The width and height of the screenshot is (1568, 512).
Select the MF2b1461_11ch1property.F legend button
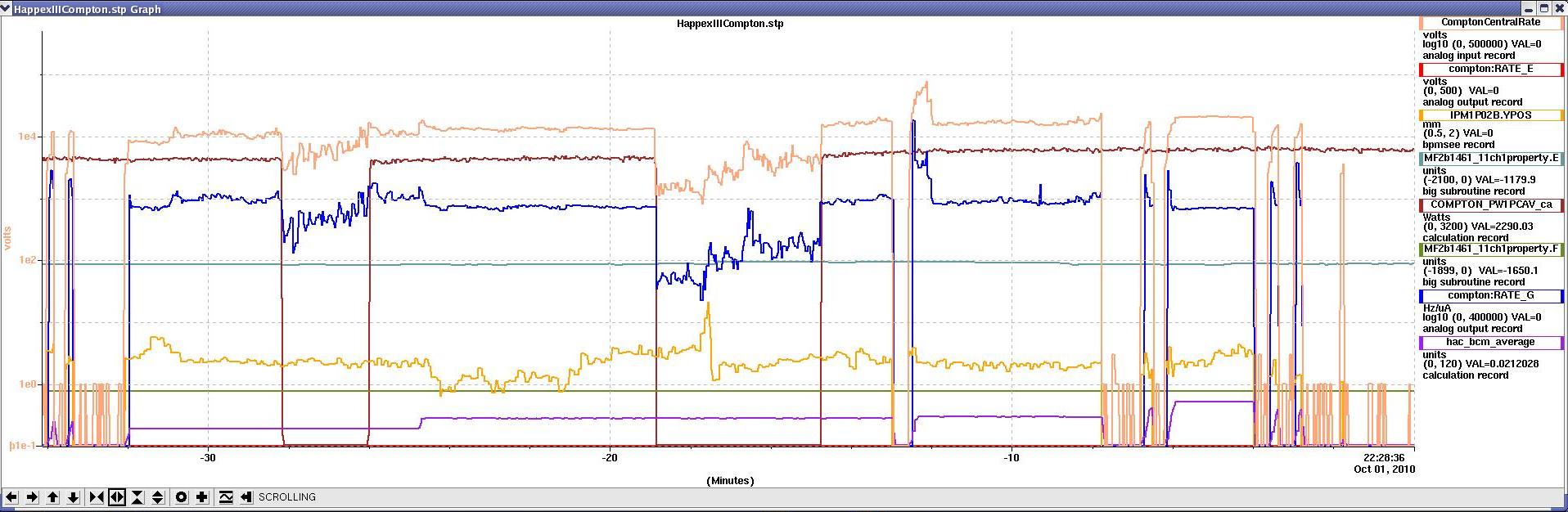tap(1490, 249)
